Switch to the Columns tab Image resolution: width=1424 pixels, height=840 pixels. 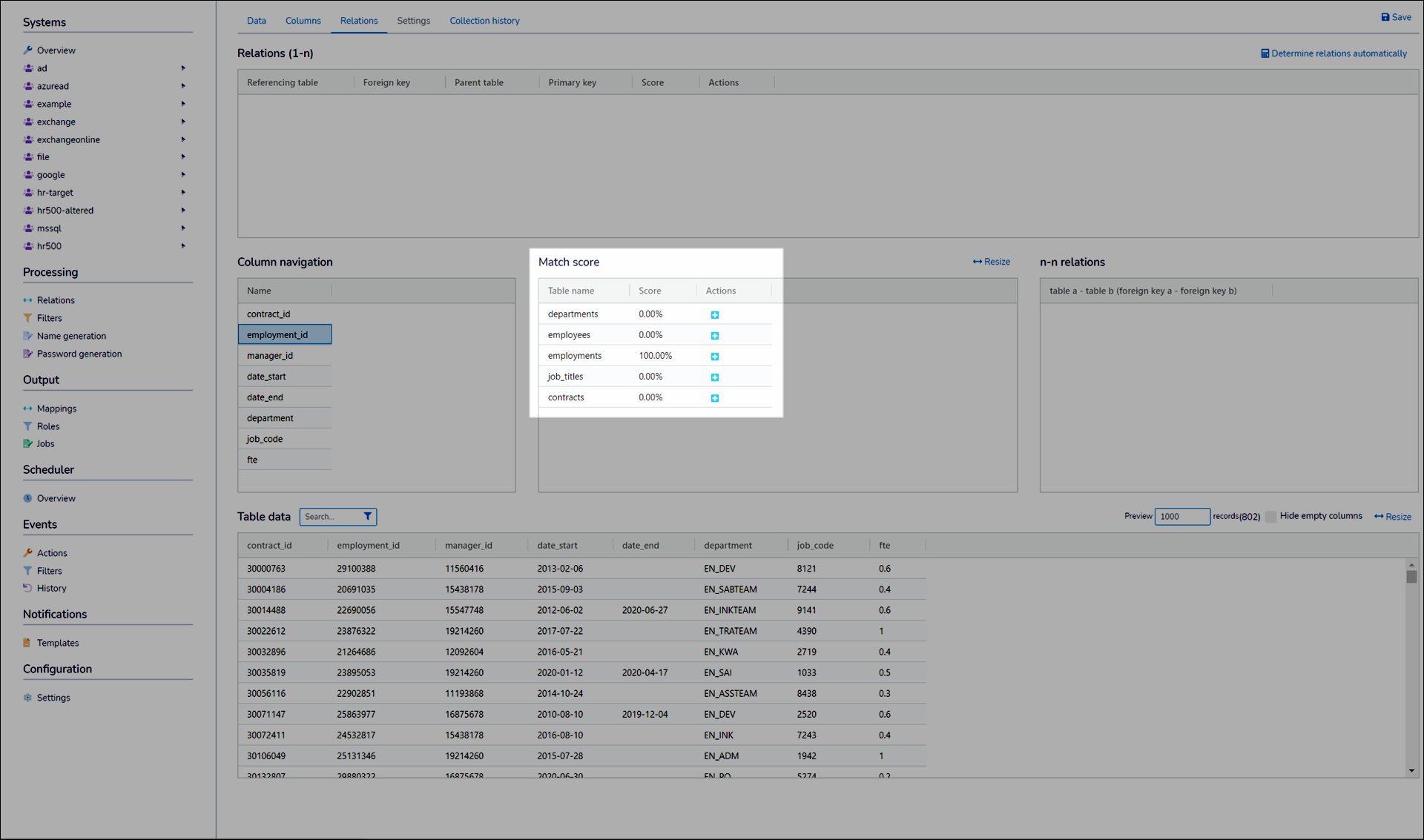point(303,21)
